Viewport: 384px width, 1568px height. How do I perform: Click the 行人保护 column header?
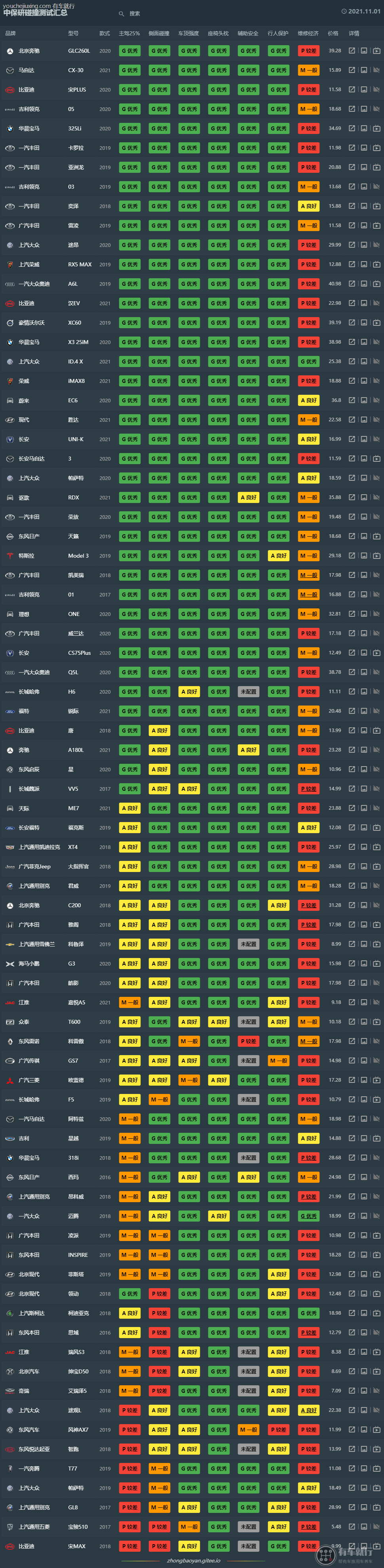pos(278,33)
